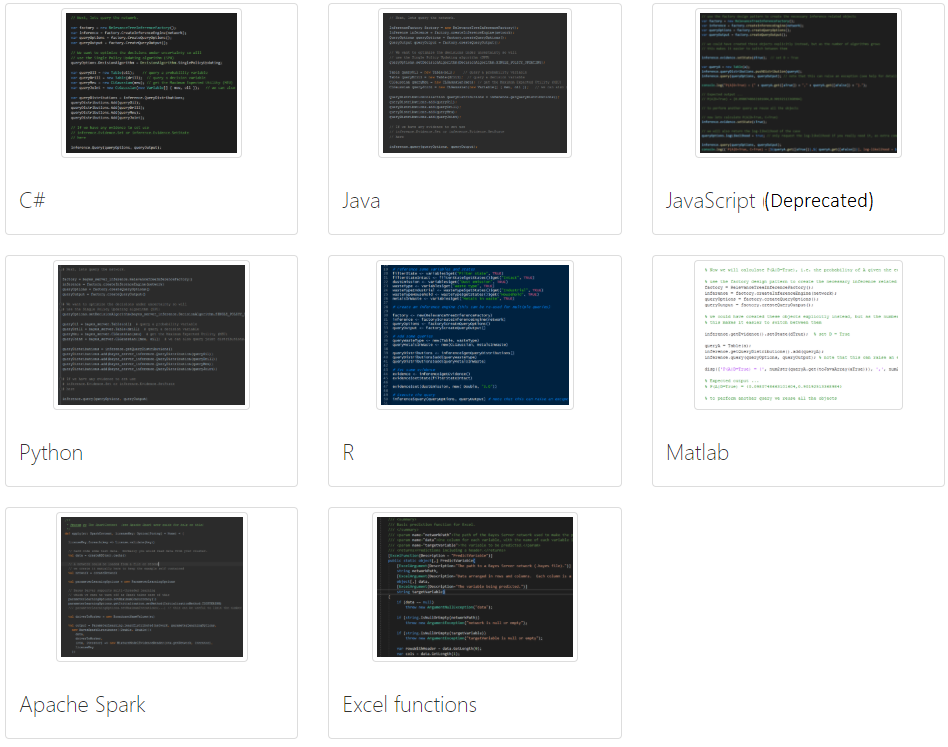Open the Apache Spark sample link
This screenshot has height=747, width=948.
tap(82, 704)
